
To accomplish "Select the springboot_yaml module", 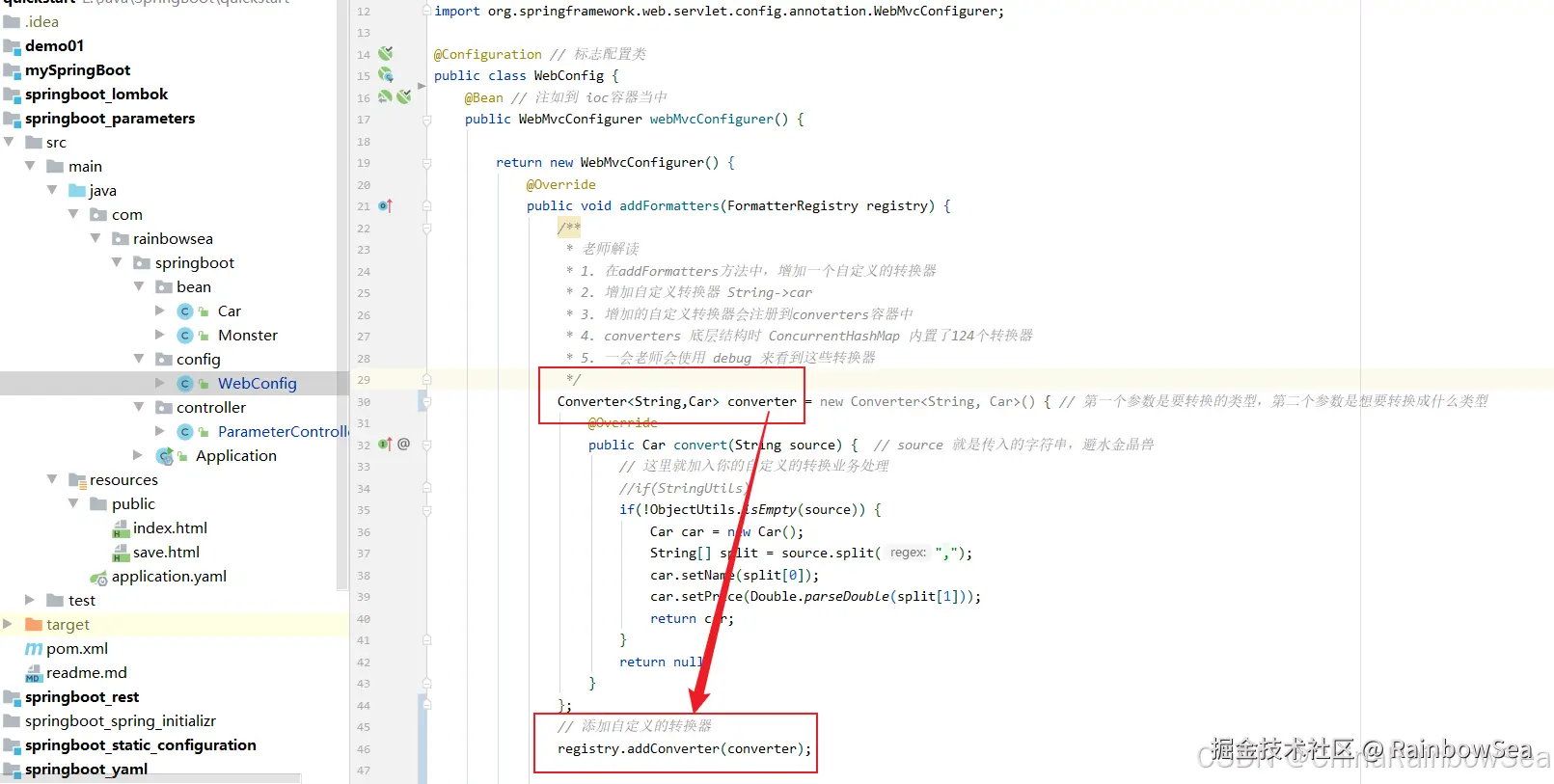I will (86, 769).
